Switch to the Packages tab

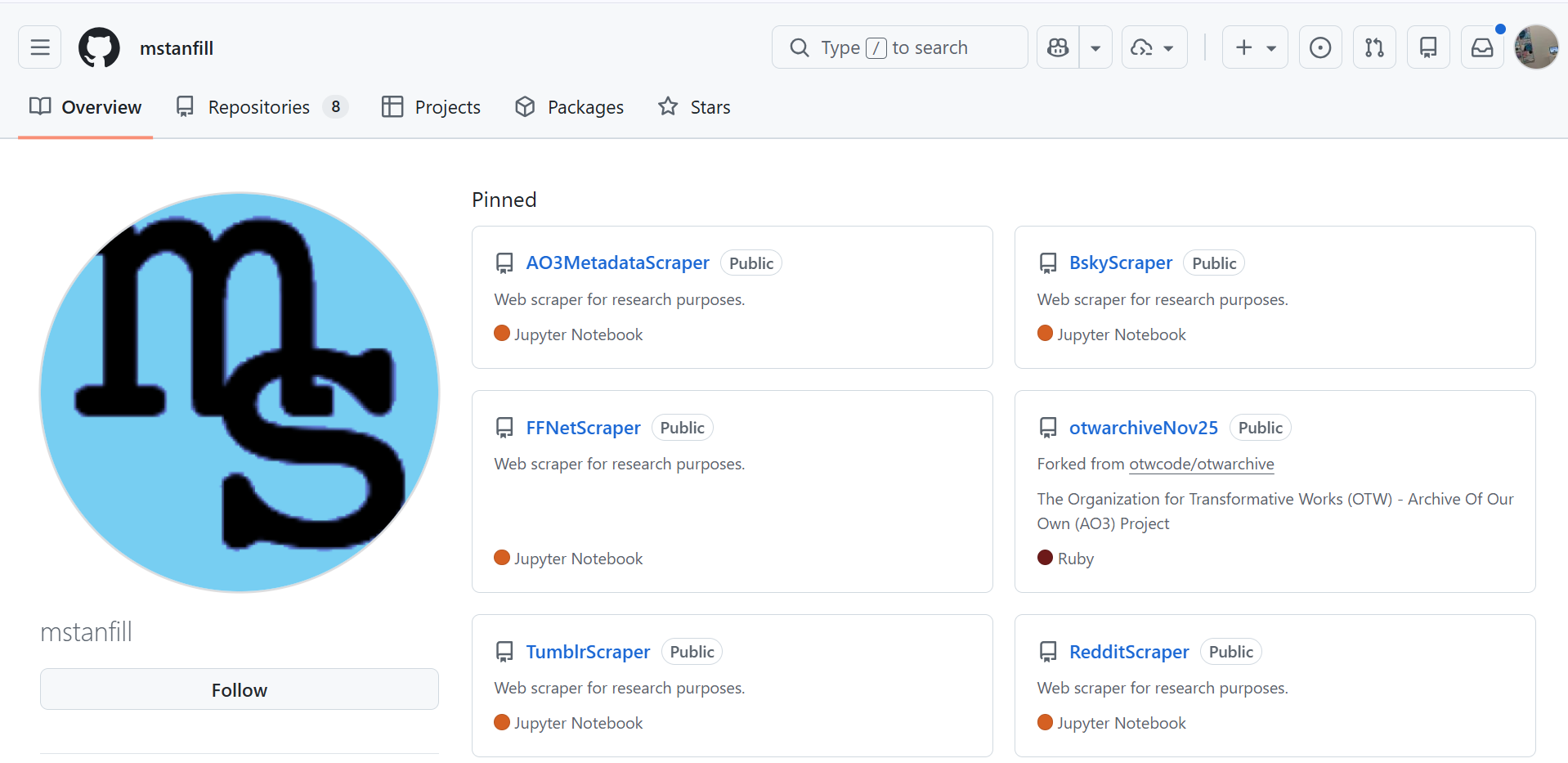pyautogui.click(x=569, y=107)
